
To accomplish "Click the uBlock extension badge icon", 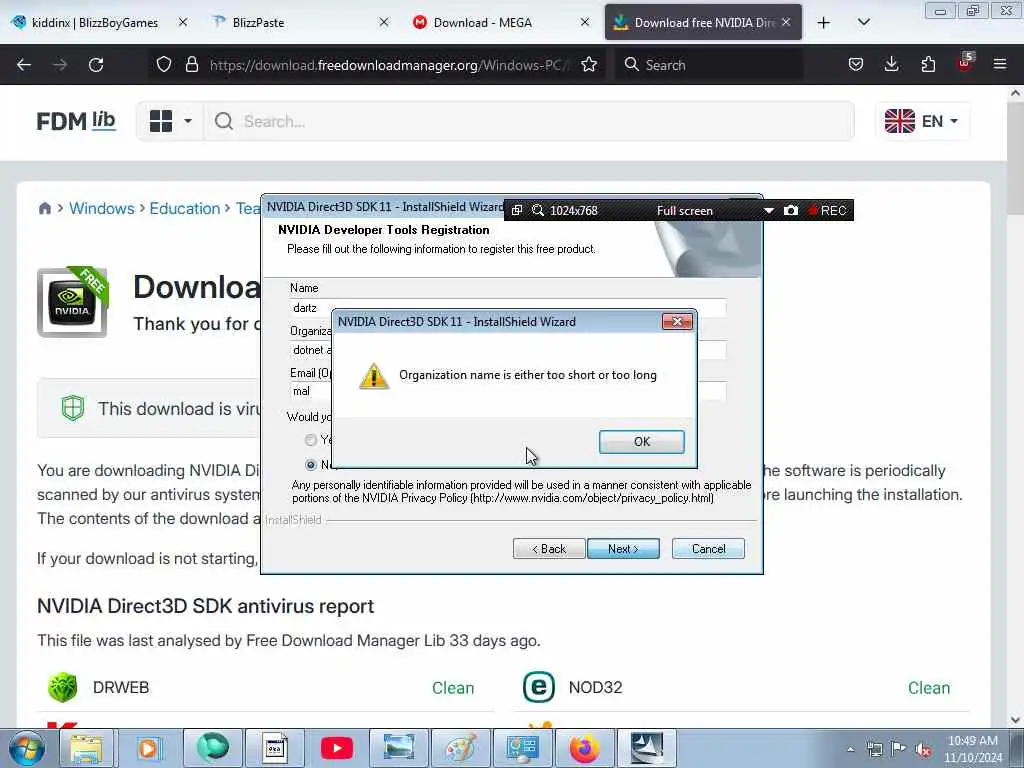I will coord(965,63).
